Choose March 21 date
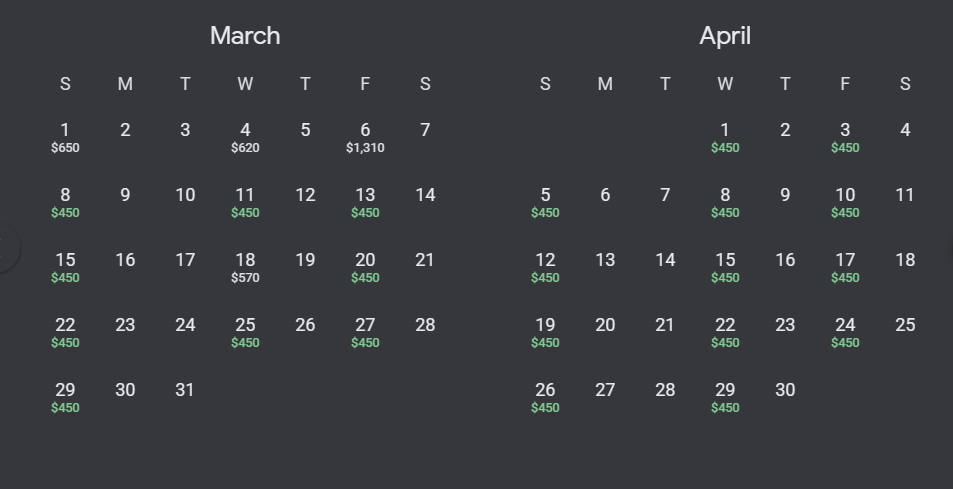Image resolution: width=953 pixels, height=489 pixels. click(425, 260)
